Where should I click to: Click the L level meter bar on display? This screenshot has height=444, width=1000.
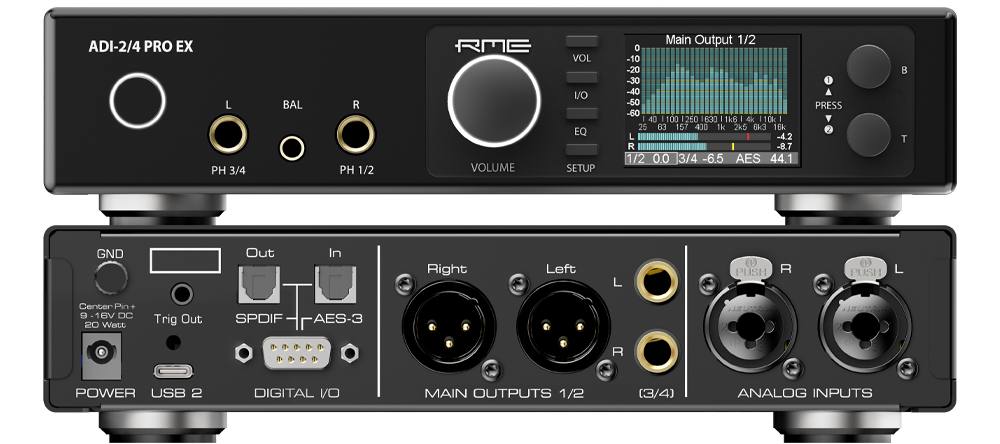pos(702,136)
